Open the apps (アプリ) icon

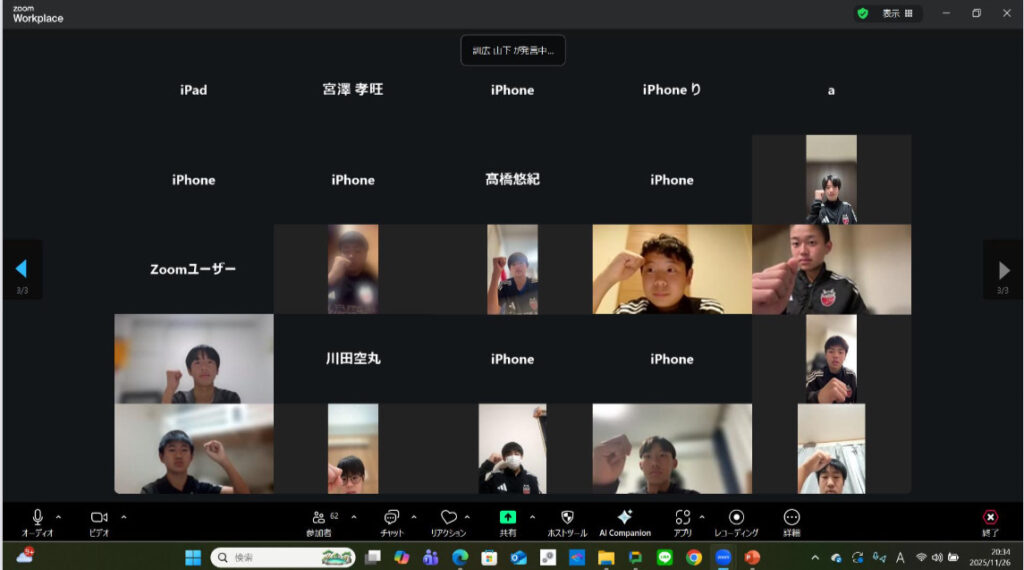pyautogui.click(x=683, y=518)
